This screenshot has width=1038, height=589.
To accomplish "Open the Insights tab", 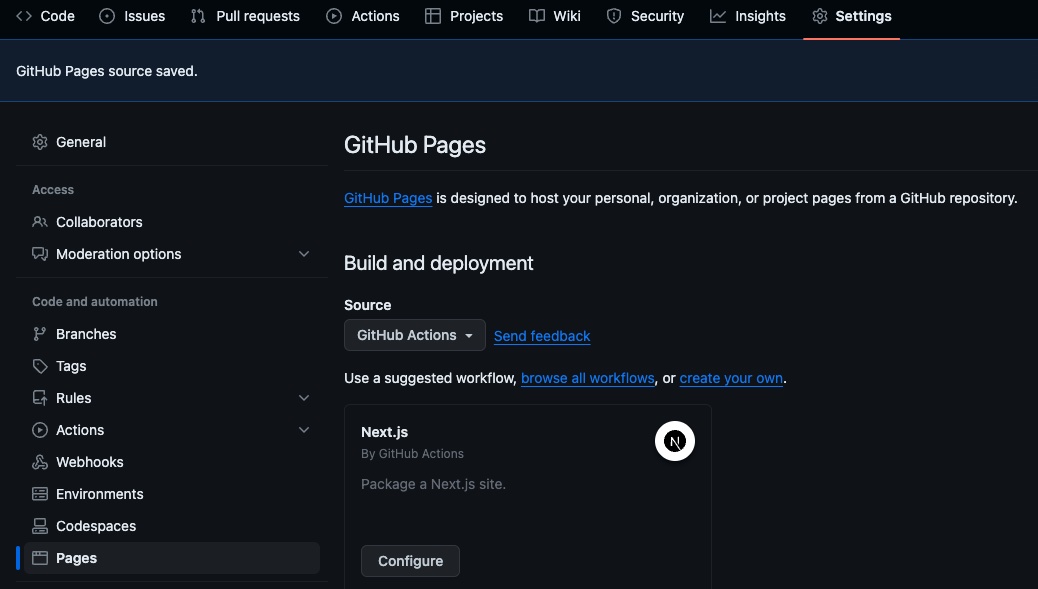I will click(x=748, y=16).
